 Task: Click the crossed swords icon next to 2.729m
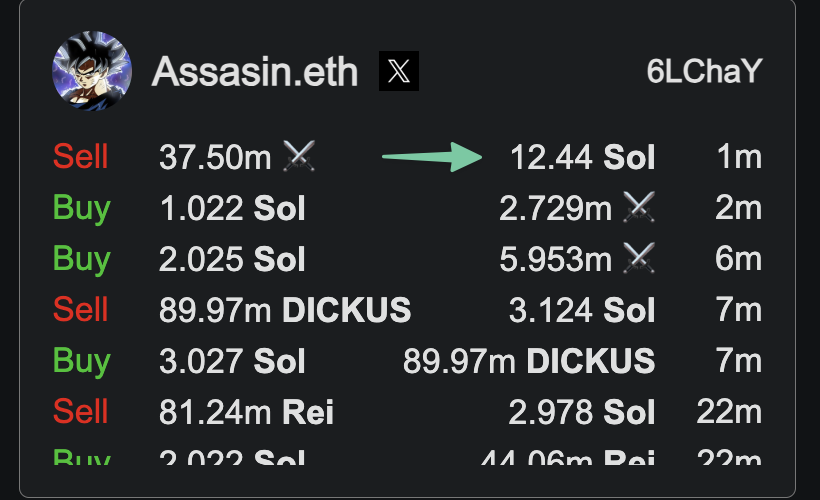[x=639, y=207]
